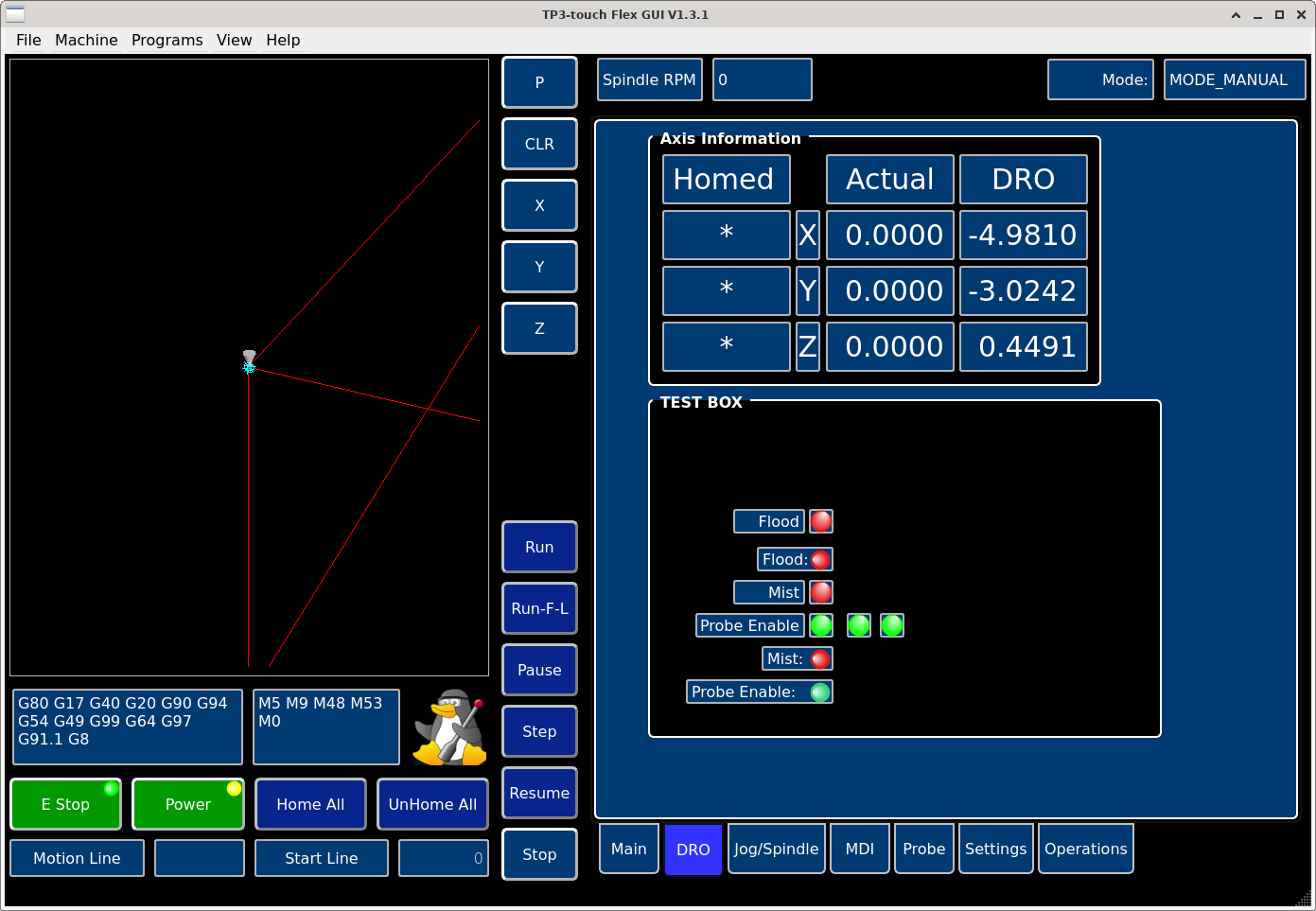Toggle the Flood coolant button
Image resolution: width=1316 pixels, height=911 pixels.
(x=769, y=521)
